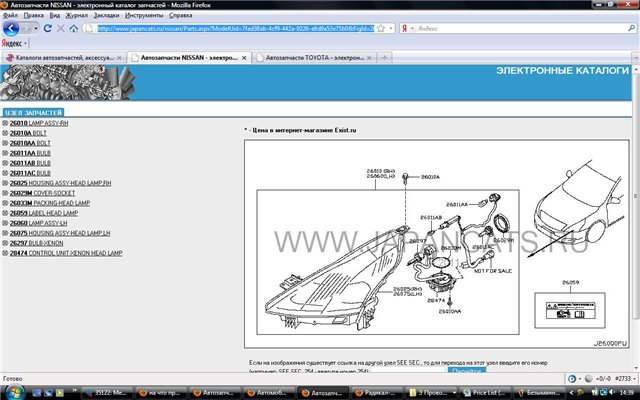Screen dimensions: 640x400
Task: Open the 26059 LABEL-HEAD LAMP link
Action: 44,213
